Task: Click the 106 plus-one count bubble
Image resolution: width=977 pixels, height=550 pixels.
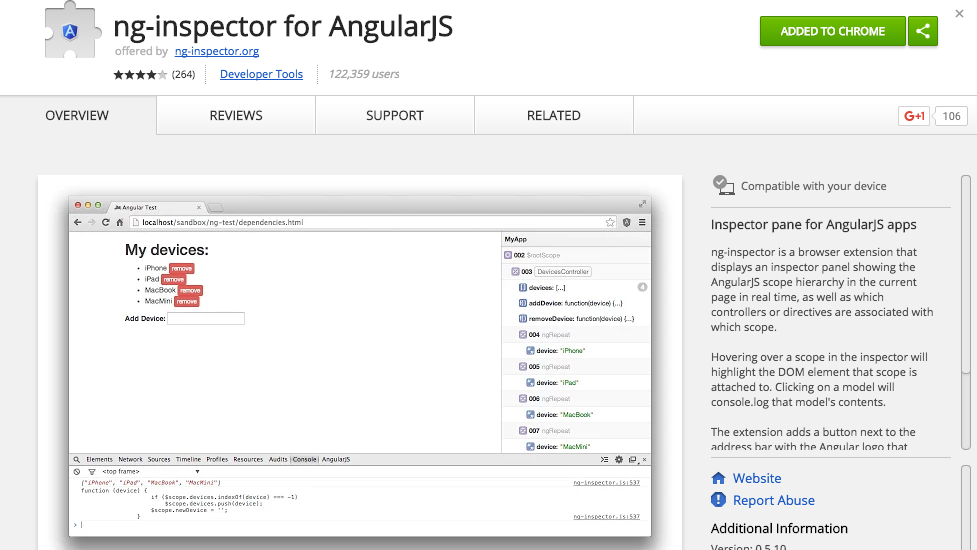Action: coord(951,116)
